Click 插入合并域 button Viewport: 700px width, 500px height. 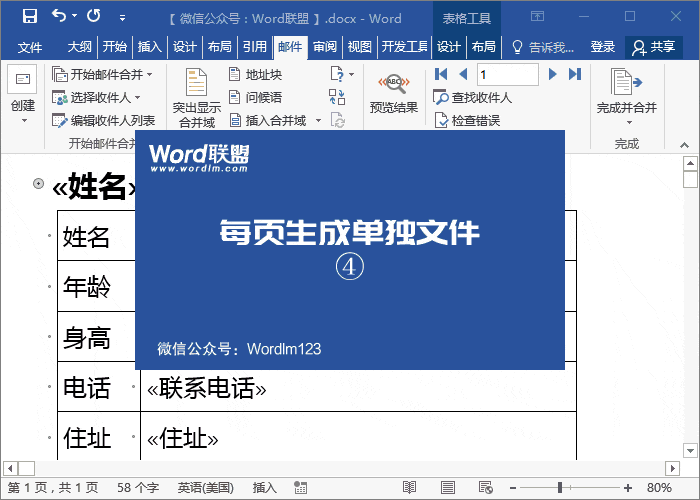click(x=268, y=121)
